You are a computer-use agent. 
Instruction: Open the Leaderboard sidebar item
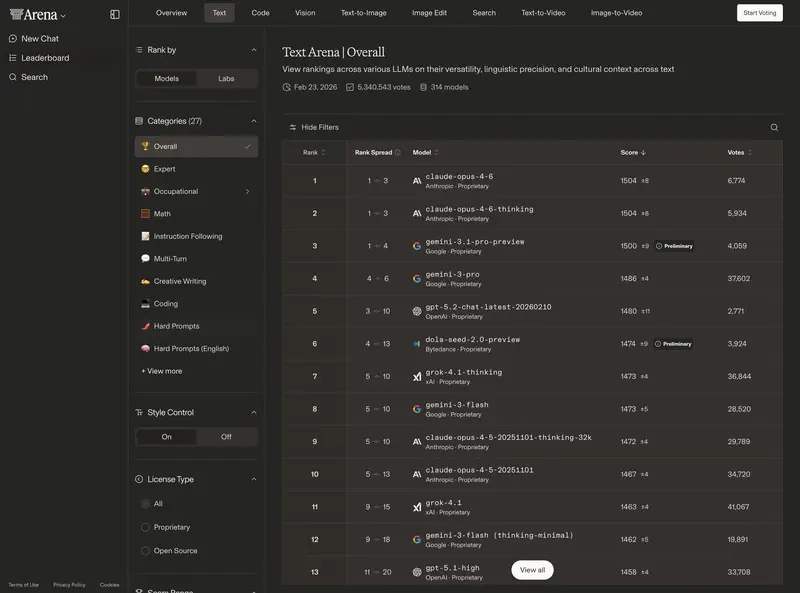click(45, 58)
